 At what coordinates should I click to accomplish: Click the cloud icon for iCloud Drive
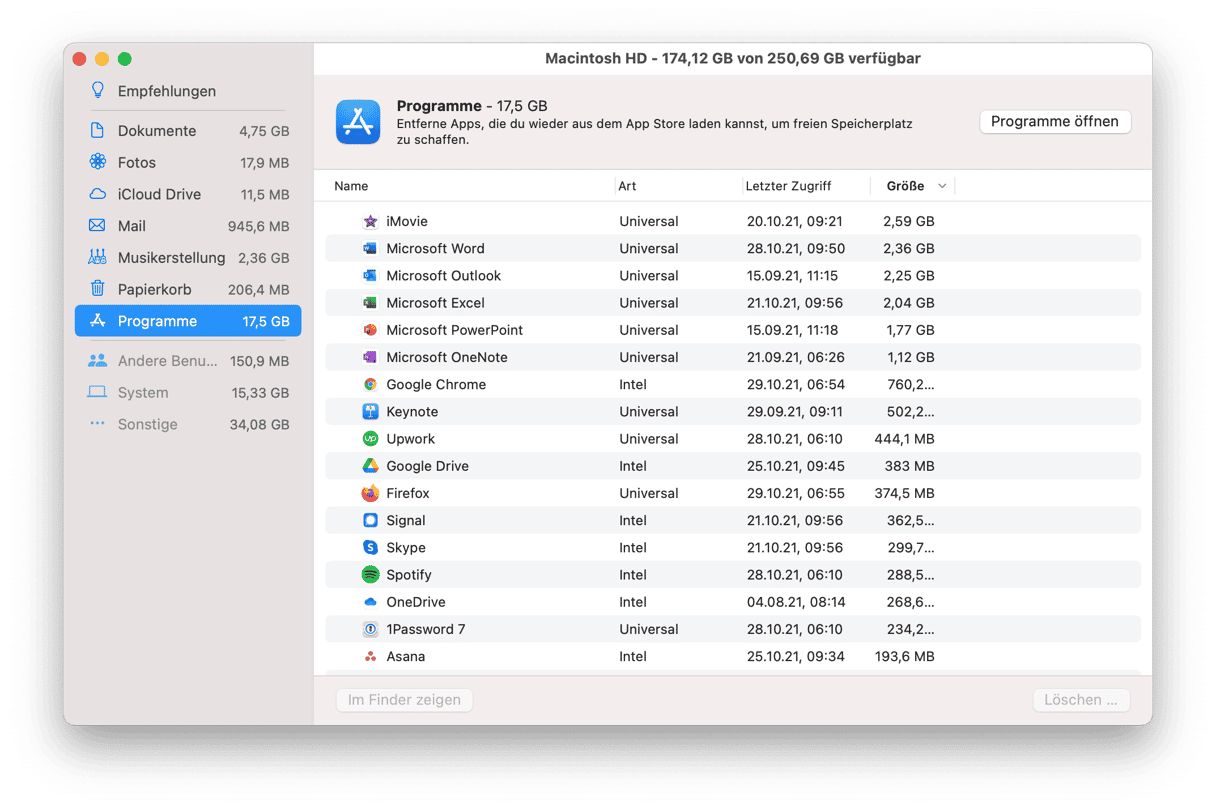click(97, 194)
